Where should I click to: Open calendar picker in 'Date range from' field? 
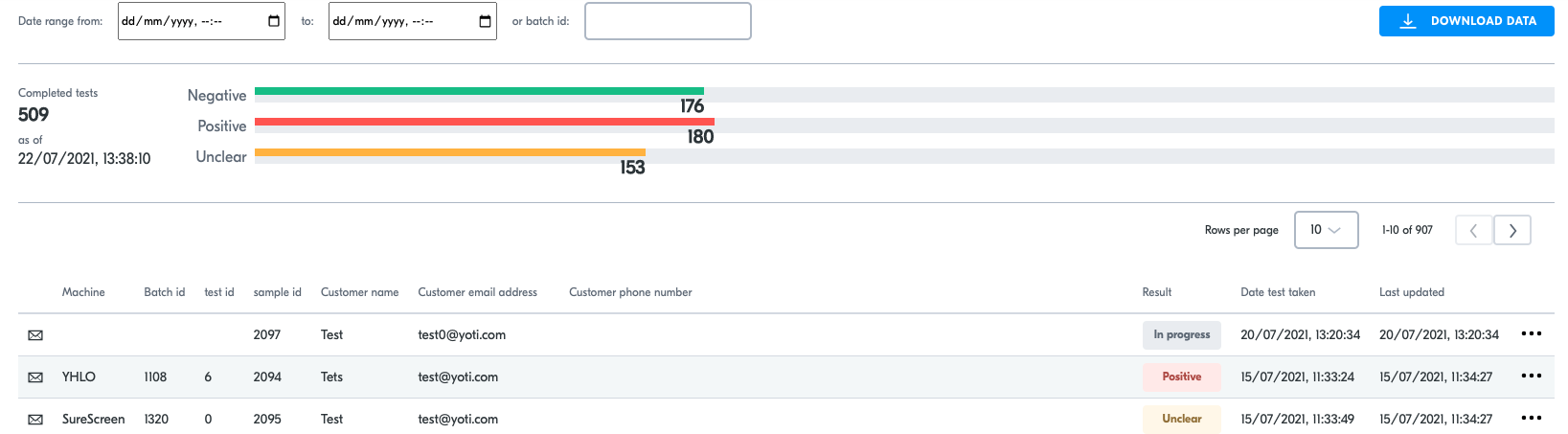click(x=274, y=21)
